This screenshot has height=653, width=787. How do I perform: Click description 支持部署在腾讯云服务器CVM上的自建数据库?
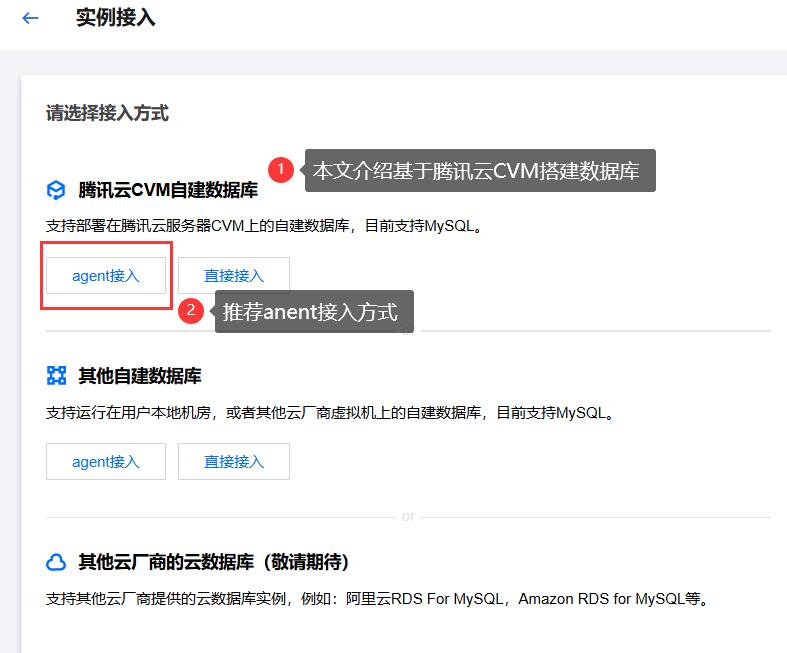265,226
